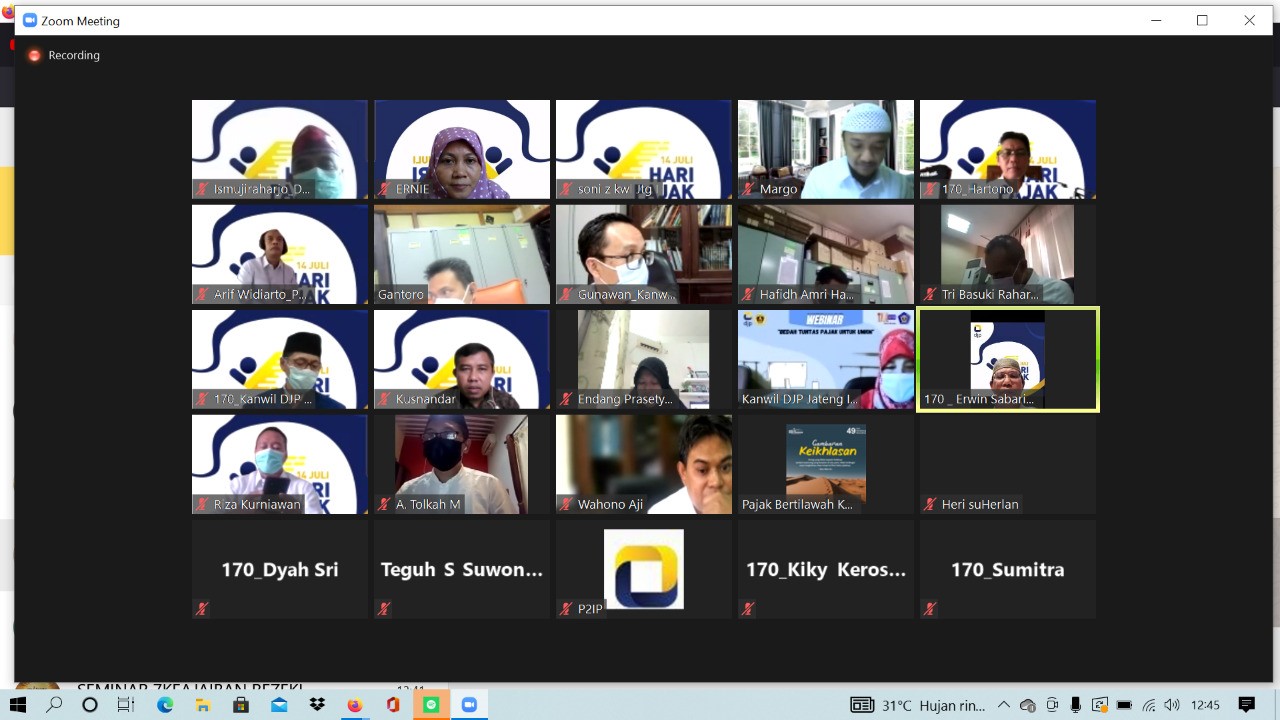Open Microsoft Office from the taskbar
Screen dimensions: 1280x720
click(393, 705)
